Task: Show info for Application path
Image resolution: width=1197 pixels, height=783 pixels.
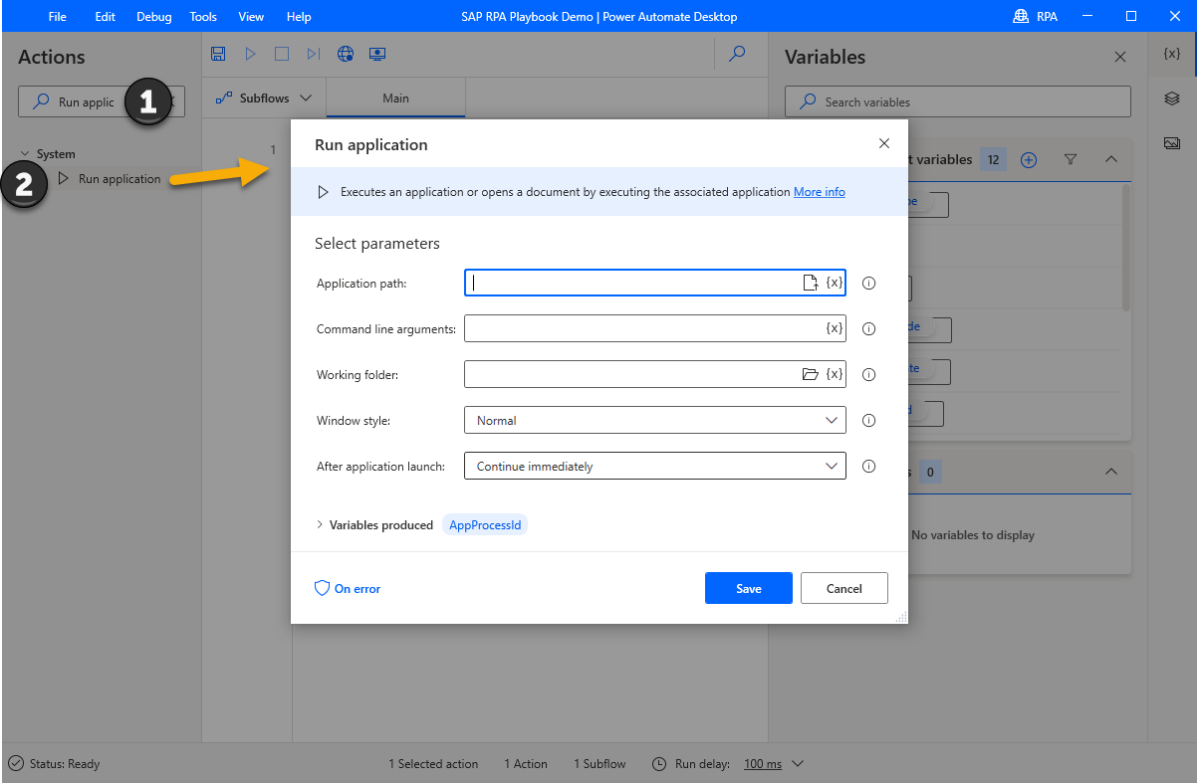Action: 869,283
